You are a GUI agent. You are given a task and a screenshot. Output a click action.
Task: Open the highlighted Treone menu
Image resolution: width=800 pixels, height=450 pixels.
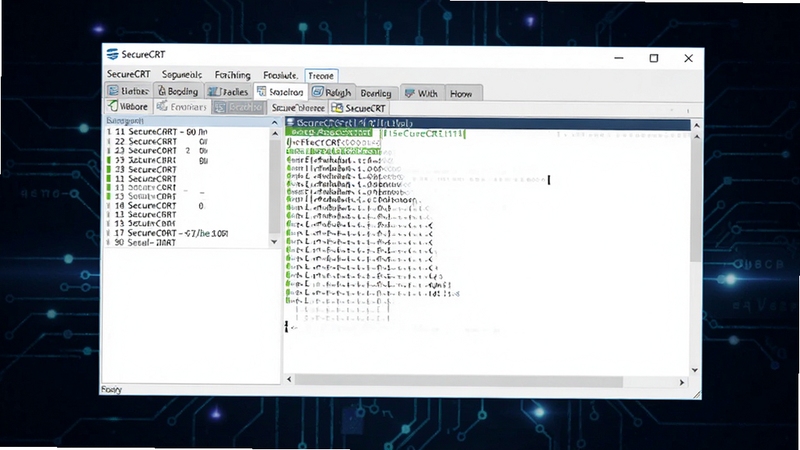click(x=321, y=76)
